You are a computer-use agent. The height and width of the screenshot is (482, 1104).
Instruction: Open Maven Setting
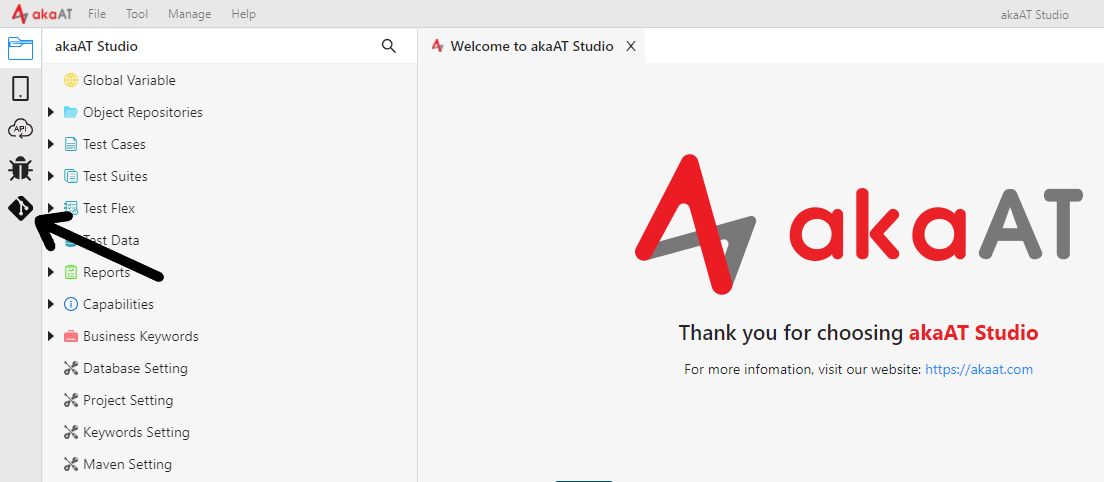click(127, 464)
